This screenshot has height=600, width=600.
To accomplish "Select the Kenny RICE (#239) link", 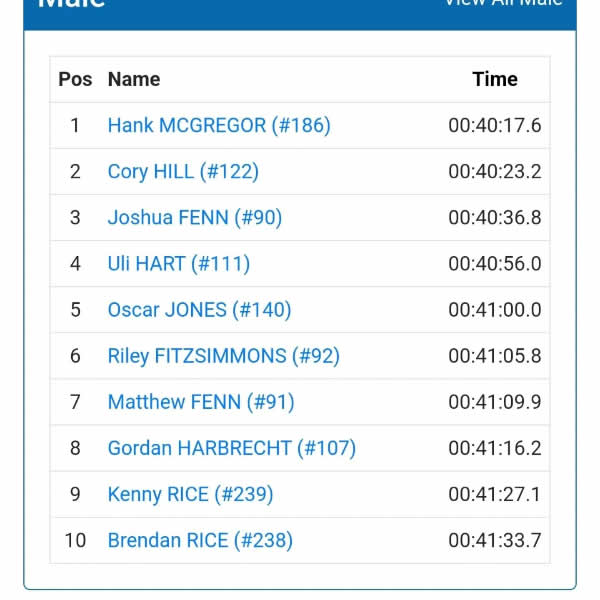I will point(190,494).
